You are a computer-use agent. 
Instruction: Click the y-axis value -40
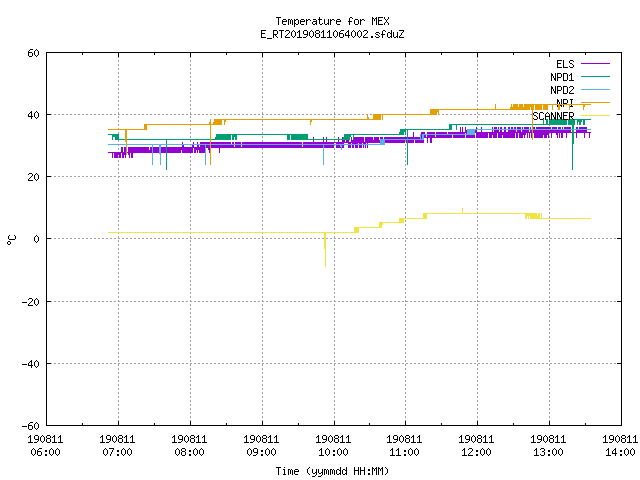coord(31,364)
